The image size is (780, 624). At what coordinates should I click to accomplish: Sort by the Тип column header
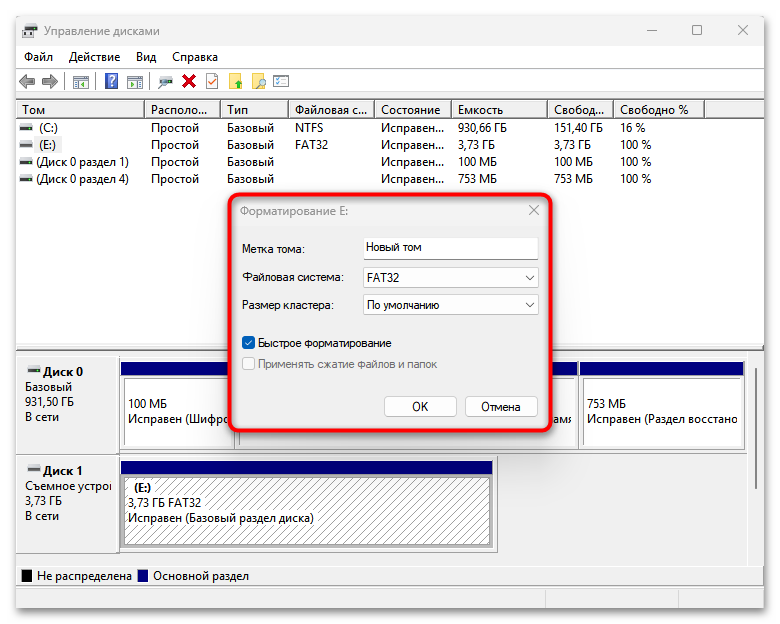254,109
